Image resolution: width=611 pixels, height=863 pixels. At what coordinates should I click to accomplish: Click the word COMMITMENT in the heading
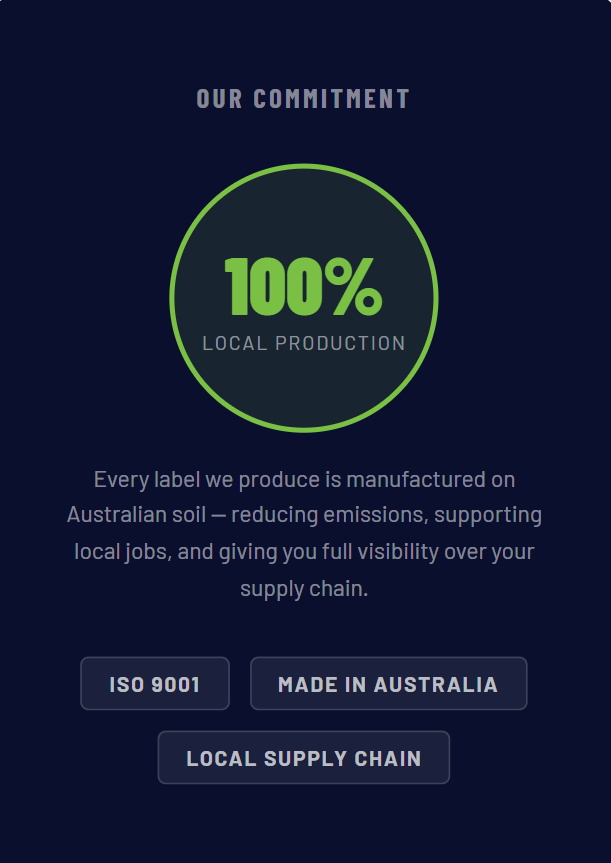pyautogui.click(x=332, y=99)
